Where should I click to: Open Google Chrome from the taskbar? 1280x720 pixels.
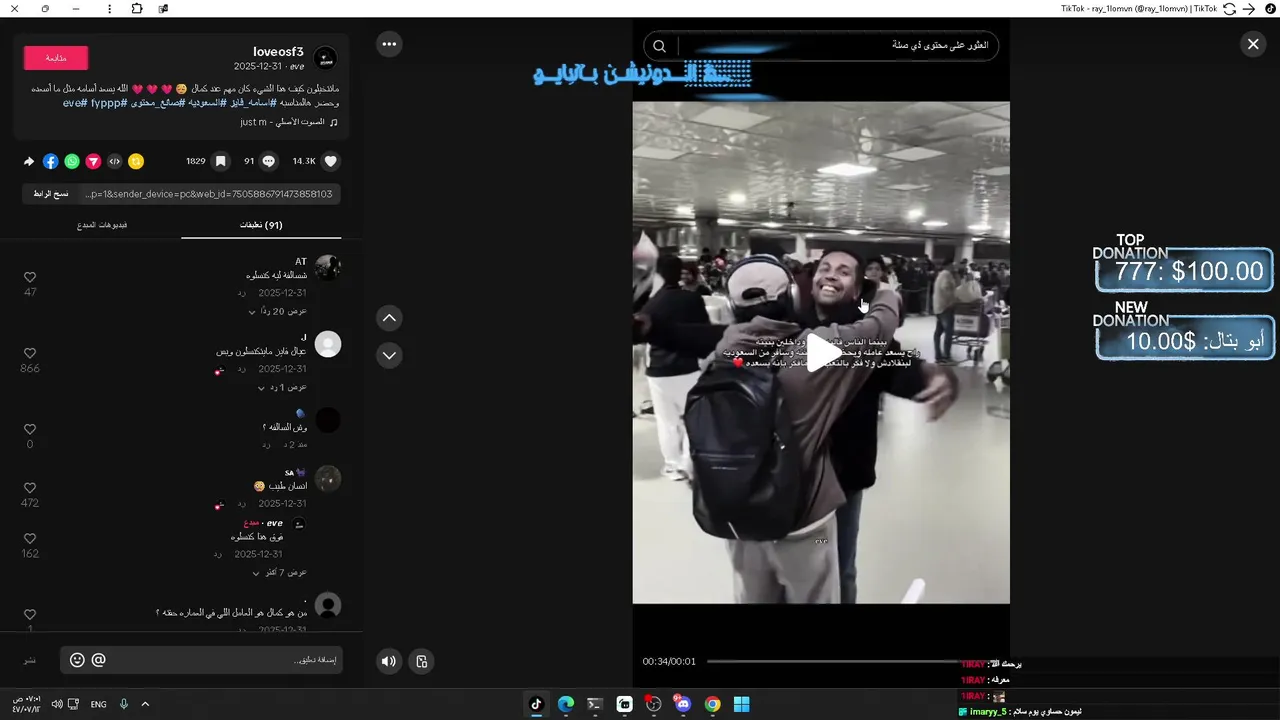[712, 704]
